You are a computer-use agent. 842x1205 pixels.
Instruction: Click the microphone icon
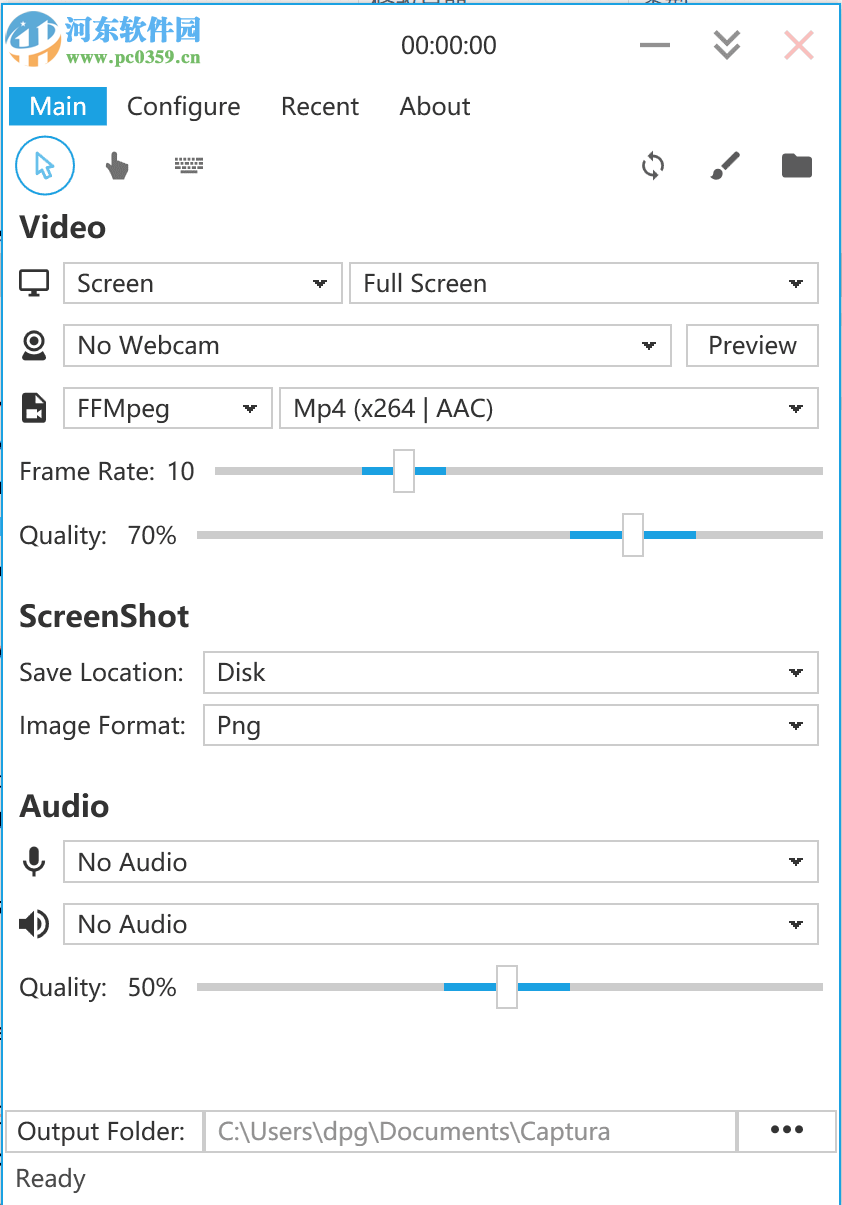pos(34,862)
